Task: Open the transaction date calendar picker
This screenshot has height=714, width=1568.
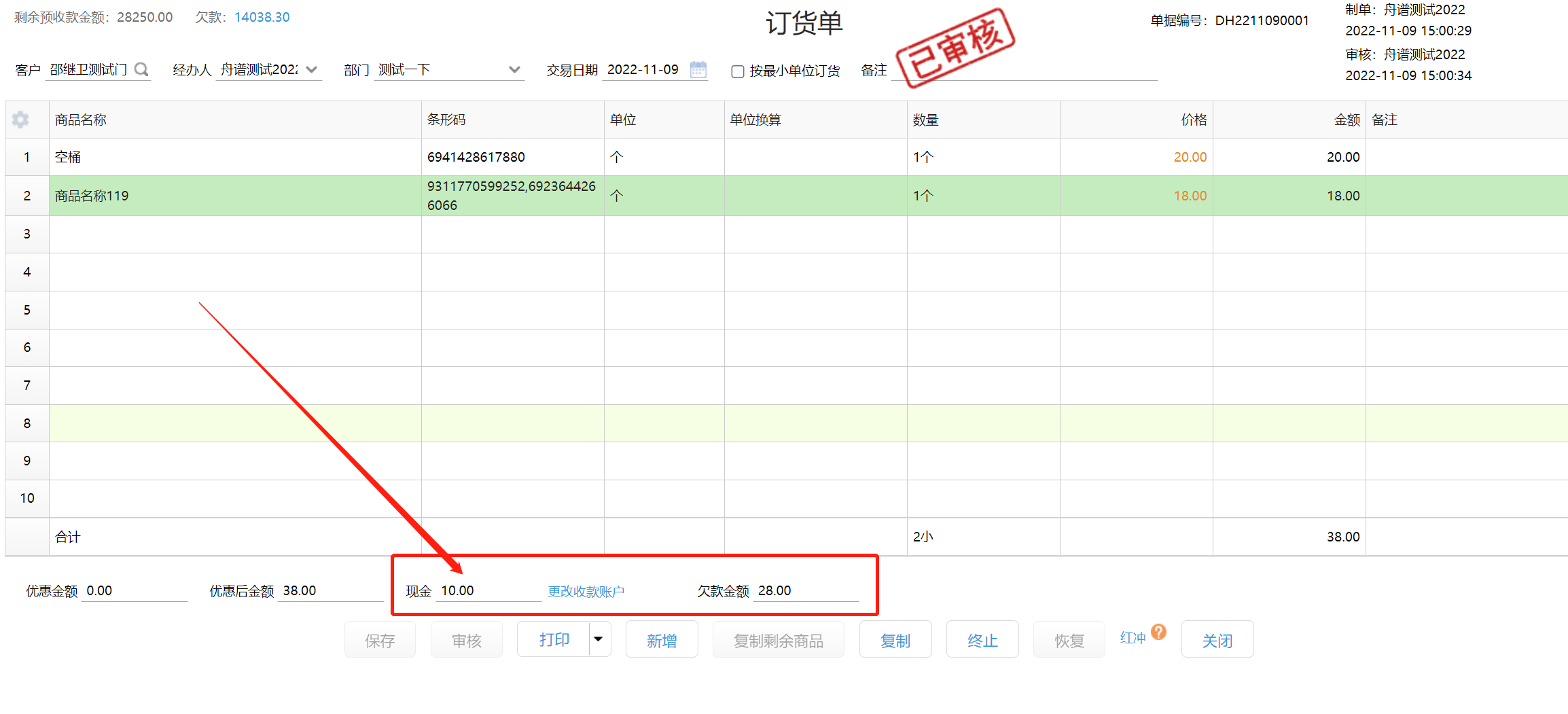Action: (698, 69)
